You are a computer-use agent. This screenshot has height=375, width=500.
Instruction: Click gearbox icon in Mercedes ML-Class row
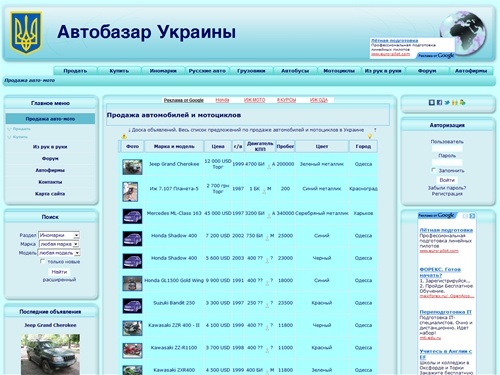269,216
